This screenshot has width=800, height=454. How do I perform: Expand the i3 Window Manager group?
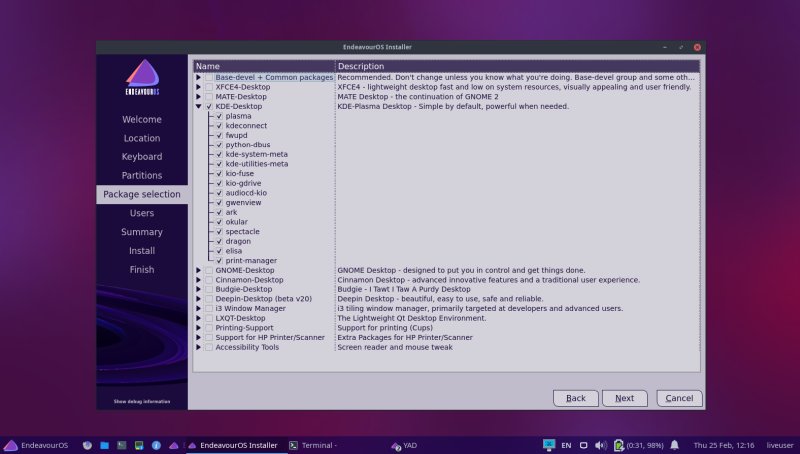coord(198,309)
